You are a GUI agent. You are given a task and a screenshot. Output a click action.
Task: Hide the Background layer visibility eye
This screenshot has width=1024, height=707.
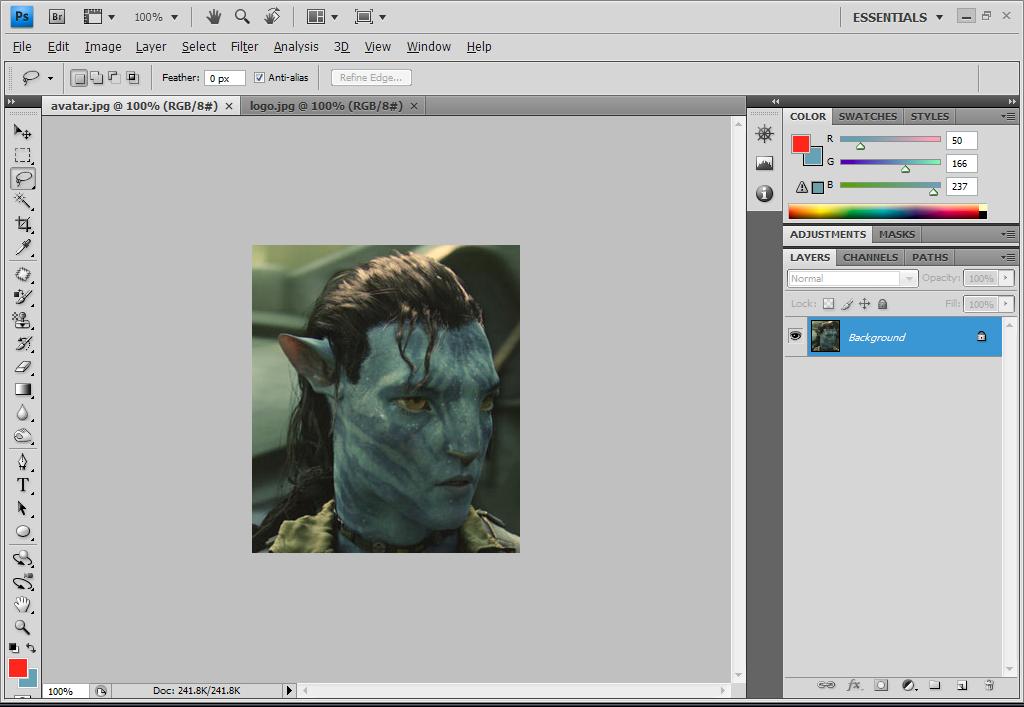click(x=795, y=336)
